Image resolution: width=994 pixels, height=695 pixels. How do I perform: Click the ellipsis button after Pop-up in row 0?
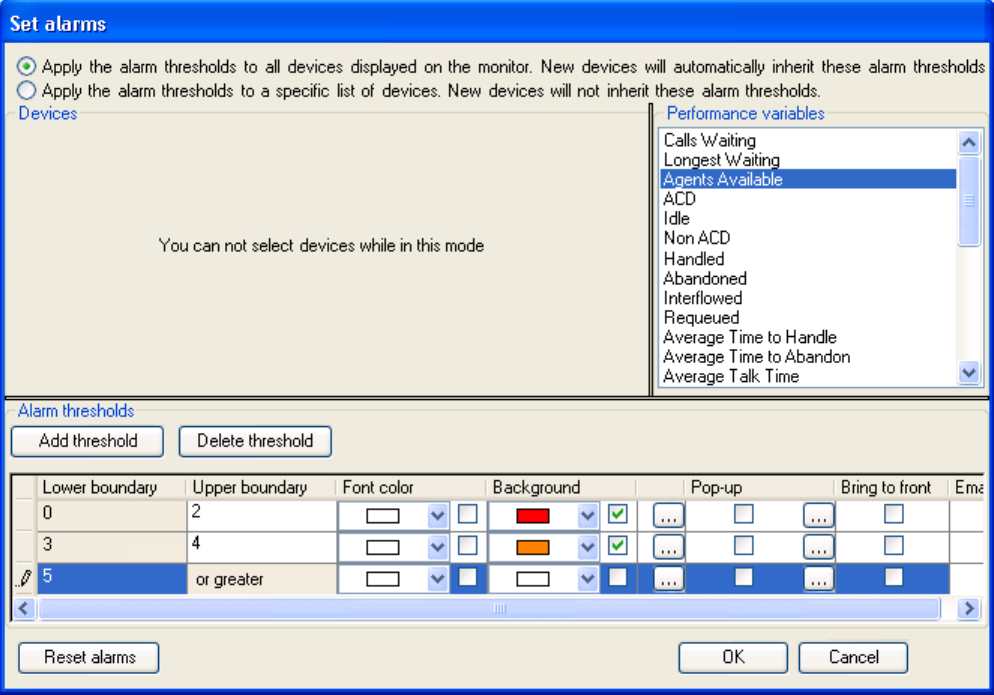818,516
